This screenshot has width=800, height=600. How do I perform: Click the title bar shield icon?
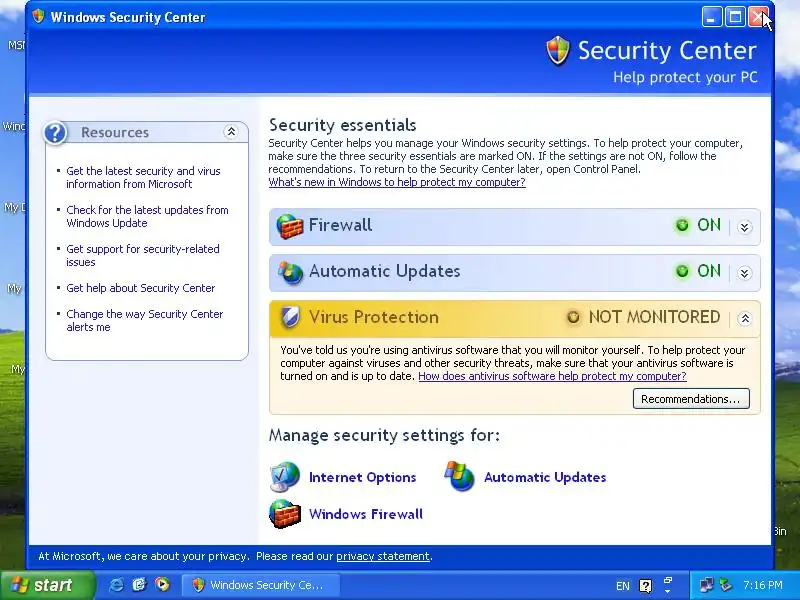point(38,16)
